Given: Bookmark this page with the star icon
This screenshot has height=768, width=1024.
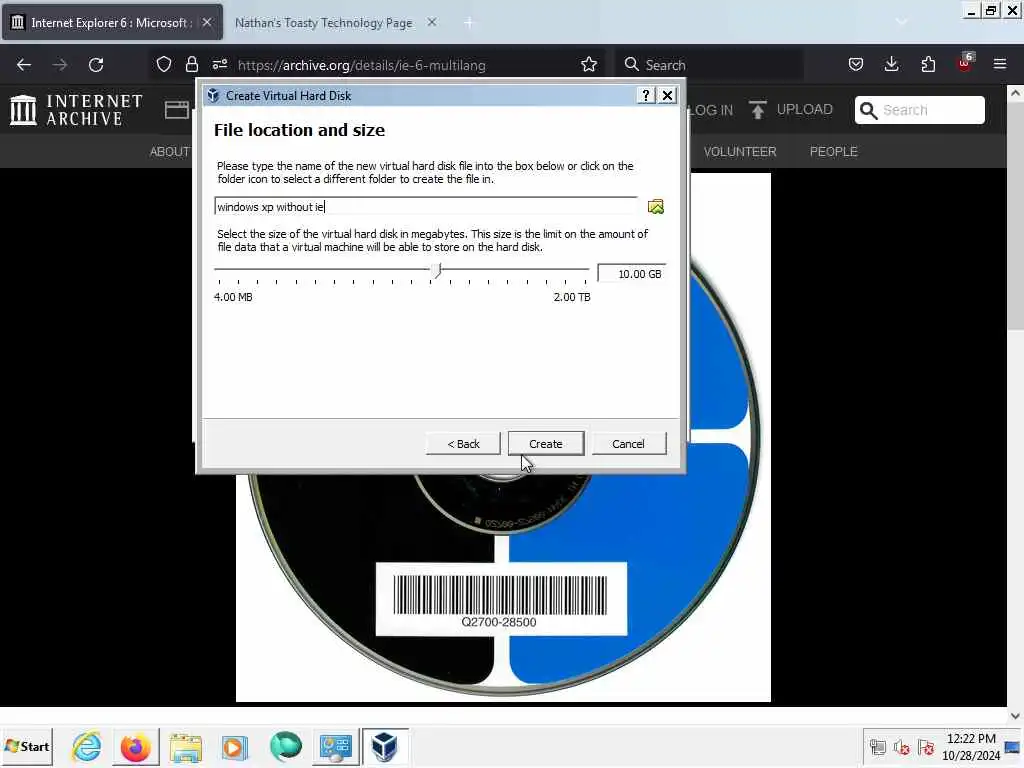Looking at the screenshot, I should pyautogui.click(x=588, y=65).
